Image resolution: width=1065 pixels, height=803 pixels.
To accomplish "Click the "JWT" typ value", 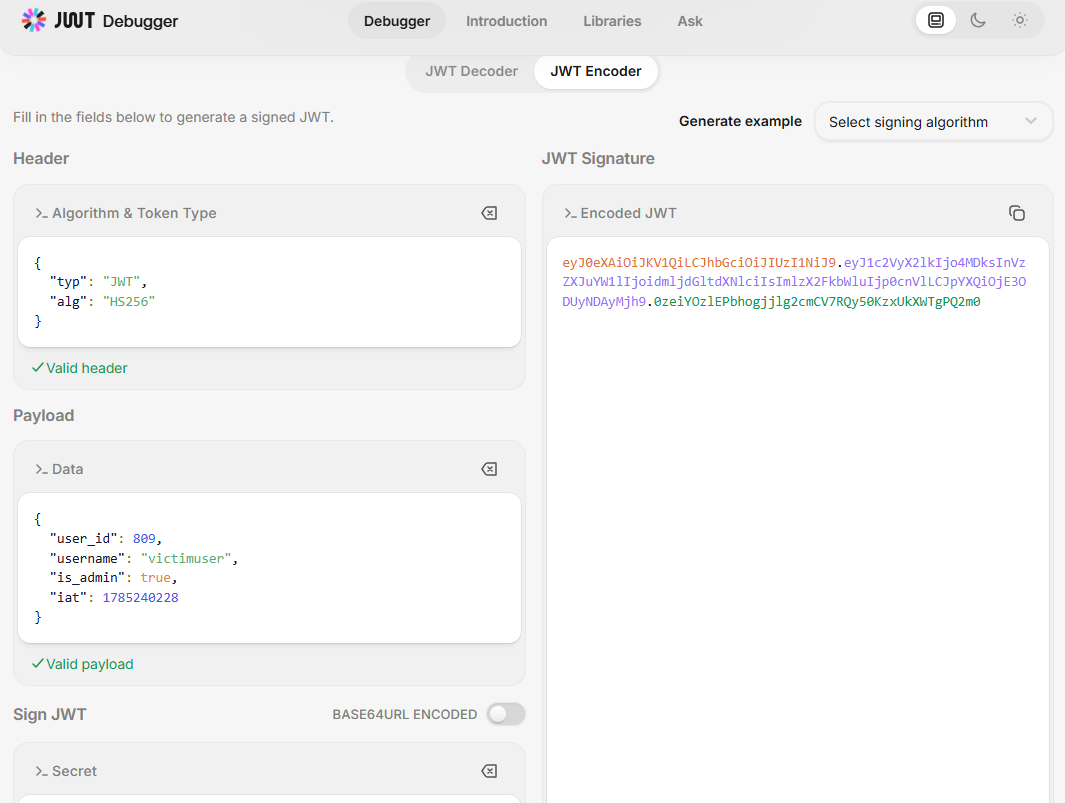I will click(122, 282).
